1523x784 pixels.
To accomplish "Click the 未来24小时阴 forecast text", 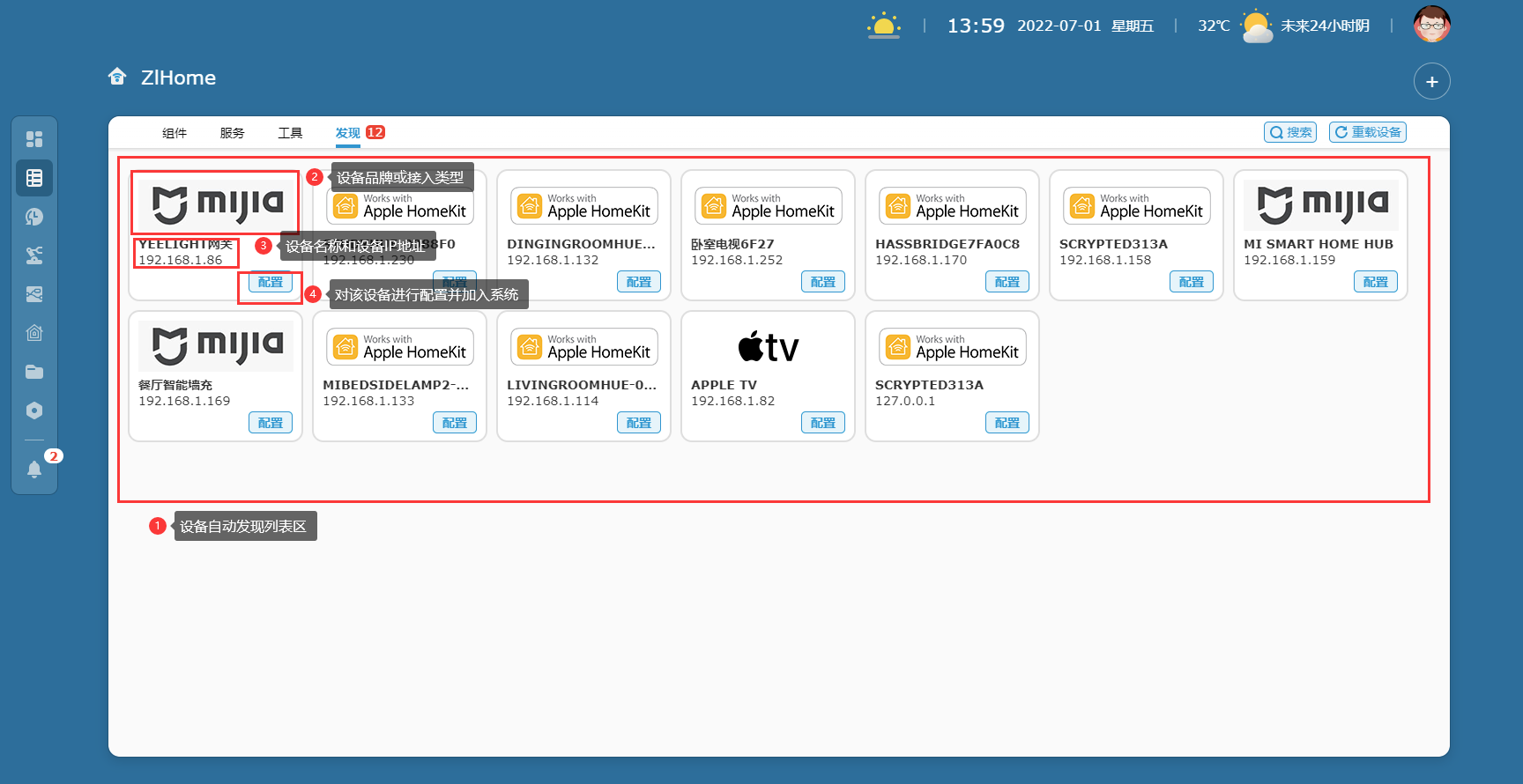I will [x=1325, y=26].
